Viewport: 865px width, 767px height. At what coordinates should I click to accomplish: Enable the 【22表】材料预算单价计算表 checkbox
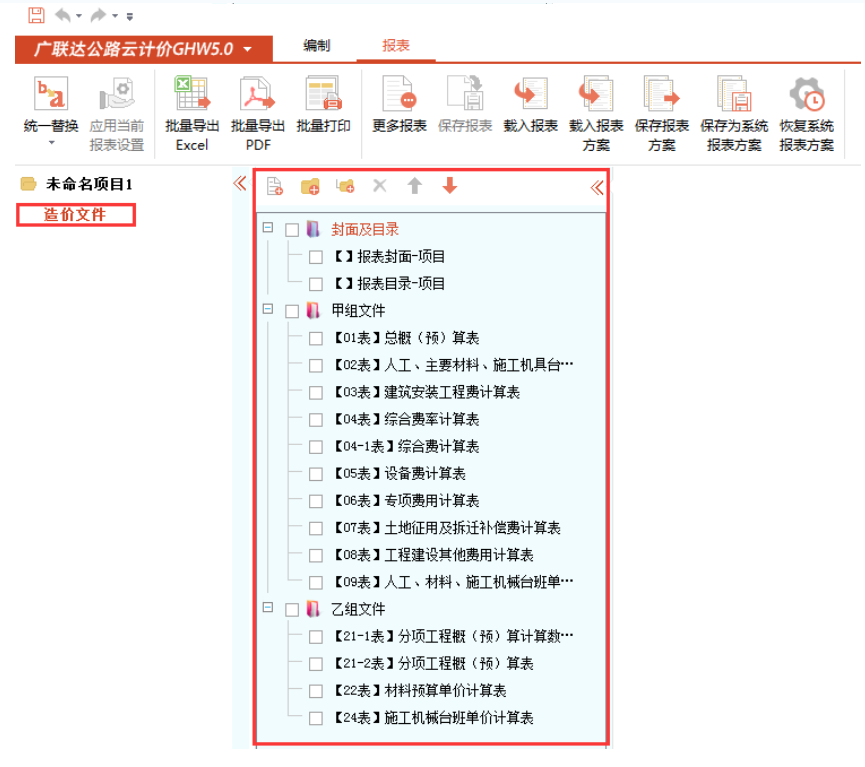(x=316, y=691)
